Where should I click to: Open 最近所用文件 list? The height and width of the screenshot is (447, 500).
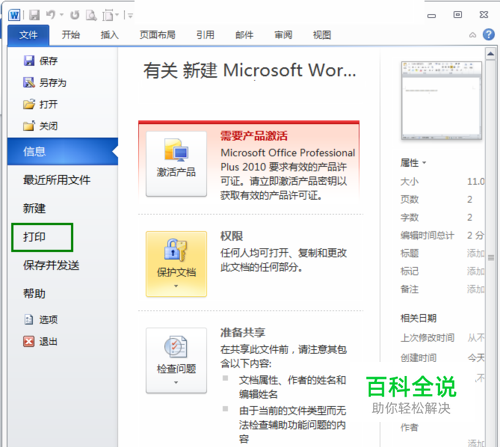(x=57, y=180)
